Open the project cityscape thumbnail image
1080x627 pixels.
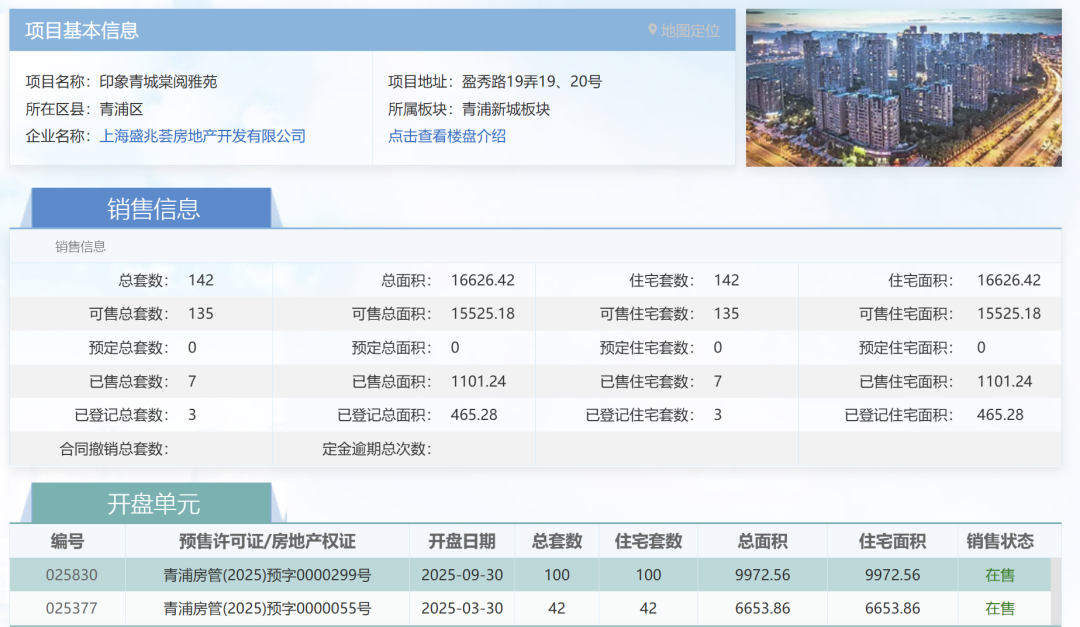[x=904, y=88]
